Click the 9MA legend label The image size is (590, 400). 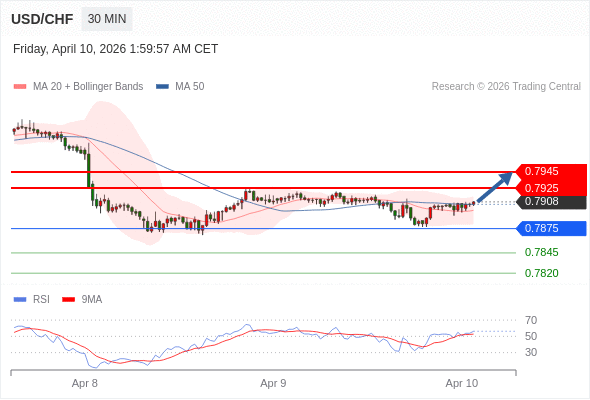92,300
